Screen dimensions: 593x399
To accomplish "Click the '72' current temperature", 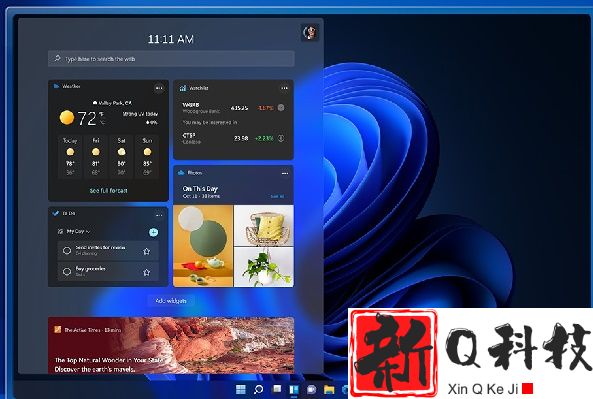I will point(87,118).
